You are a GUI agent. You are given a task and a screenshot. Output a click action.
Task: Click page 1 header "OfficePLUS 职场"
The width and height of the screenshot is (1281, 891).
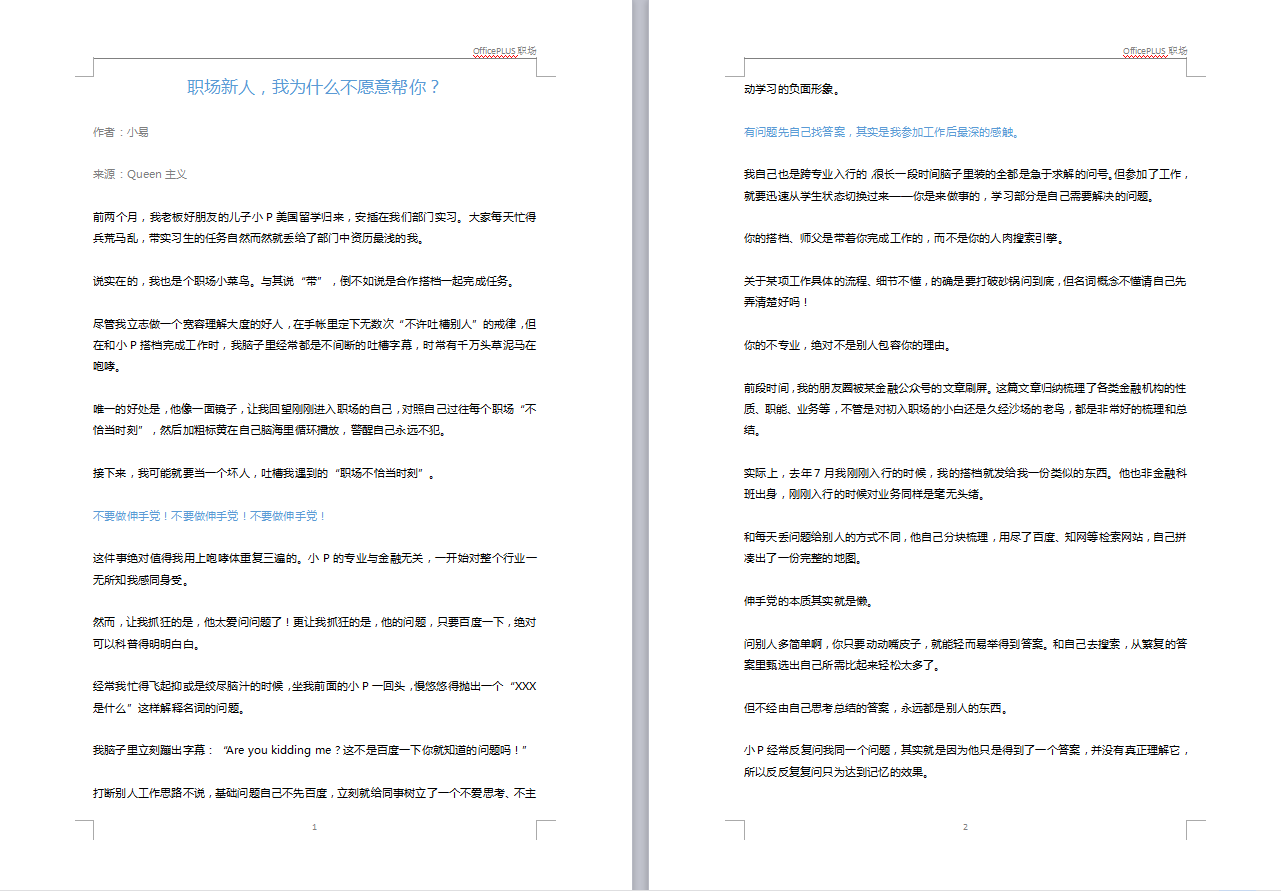[504, 51]
